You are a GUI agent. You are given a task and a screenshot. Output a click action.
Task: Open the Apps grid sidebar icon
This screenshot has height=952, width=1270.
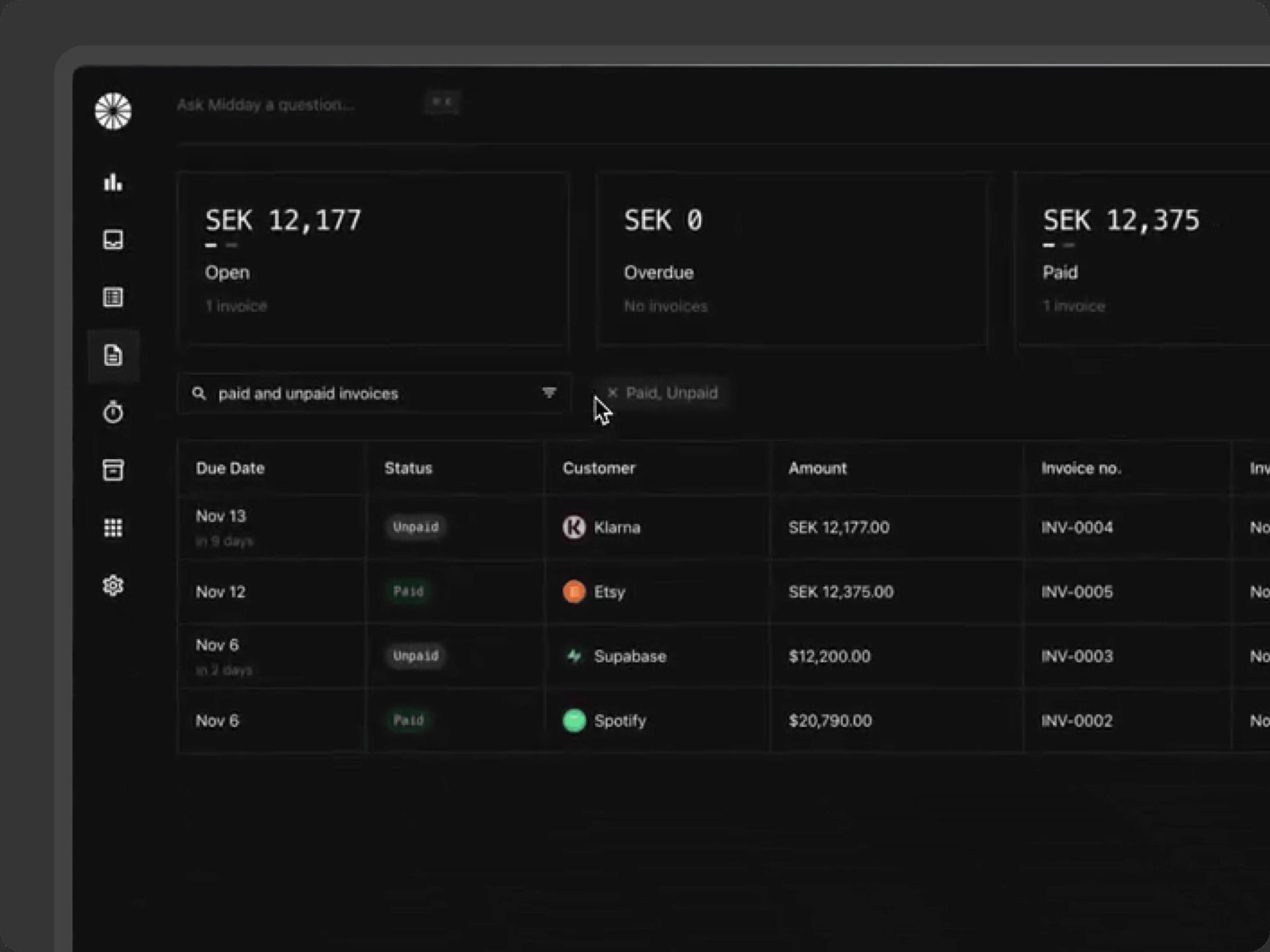pyautogui.click(x=113, y=527)
